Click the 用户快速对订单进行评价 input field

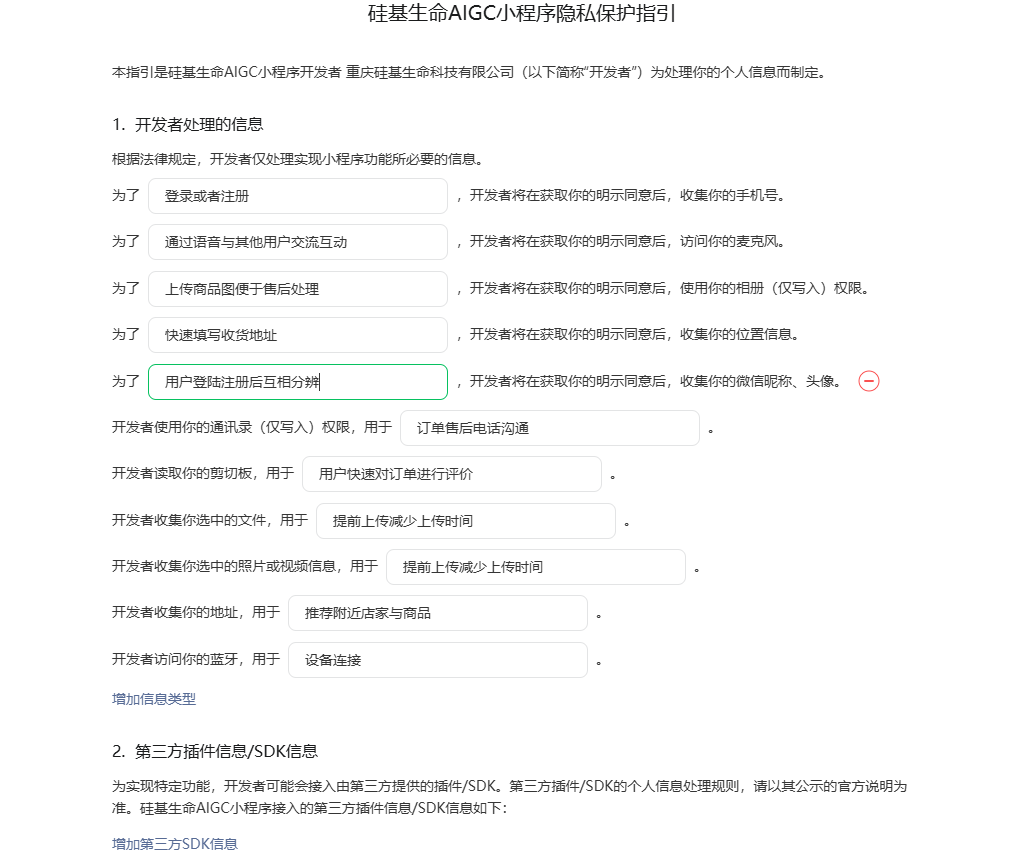coord(452,474)
